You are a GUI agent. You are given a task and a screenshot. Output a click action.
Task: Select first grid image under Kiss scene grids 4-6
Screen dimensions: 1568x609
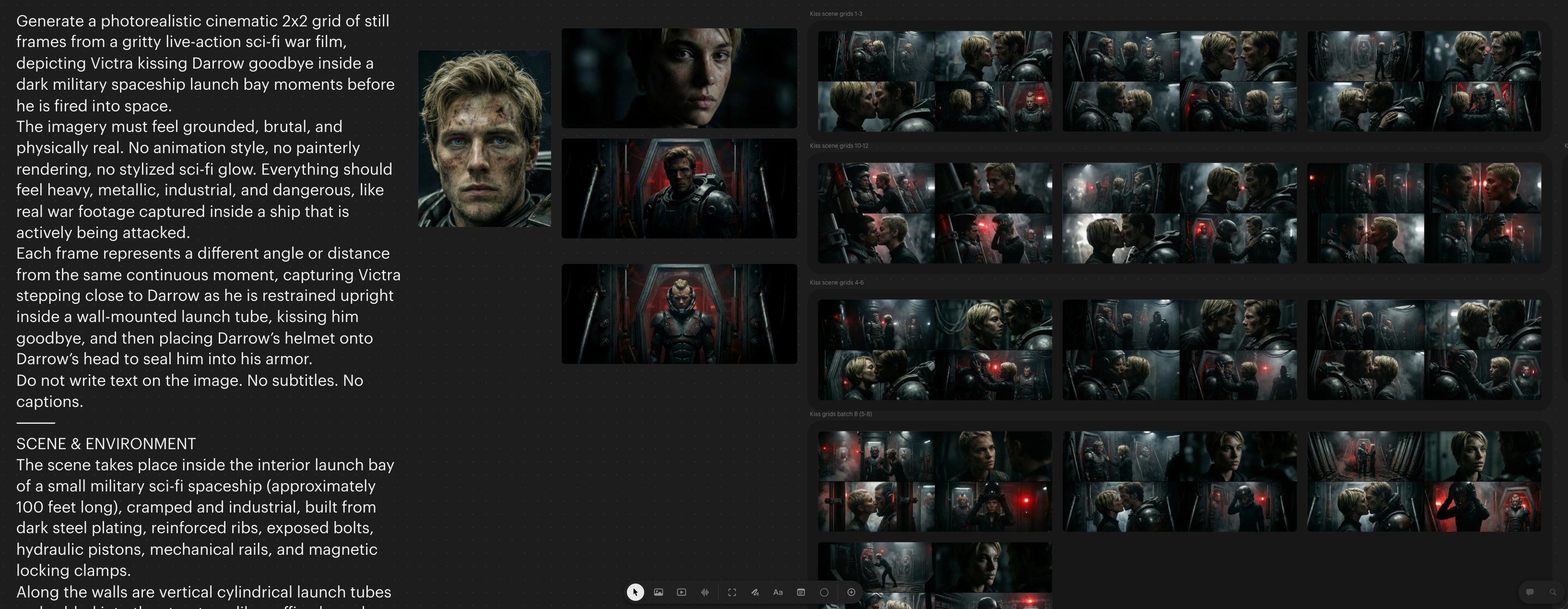tap(934, 349)
